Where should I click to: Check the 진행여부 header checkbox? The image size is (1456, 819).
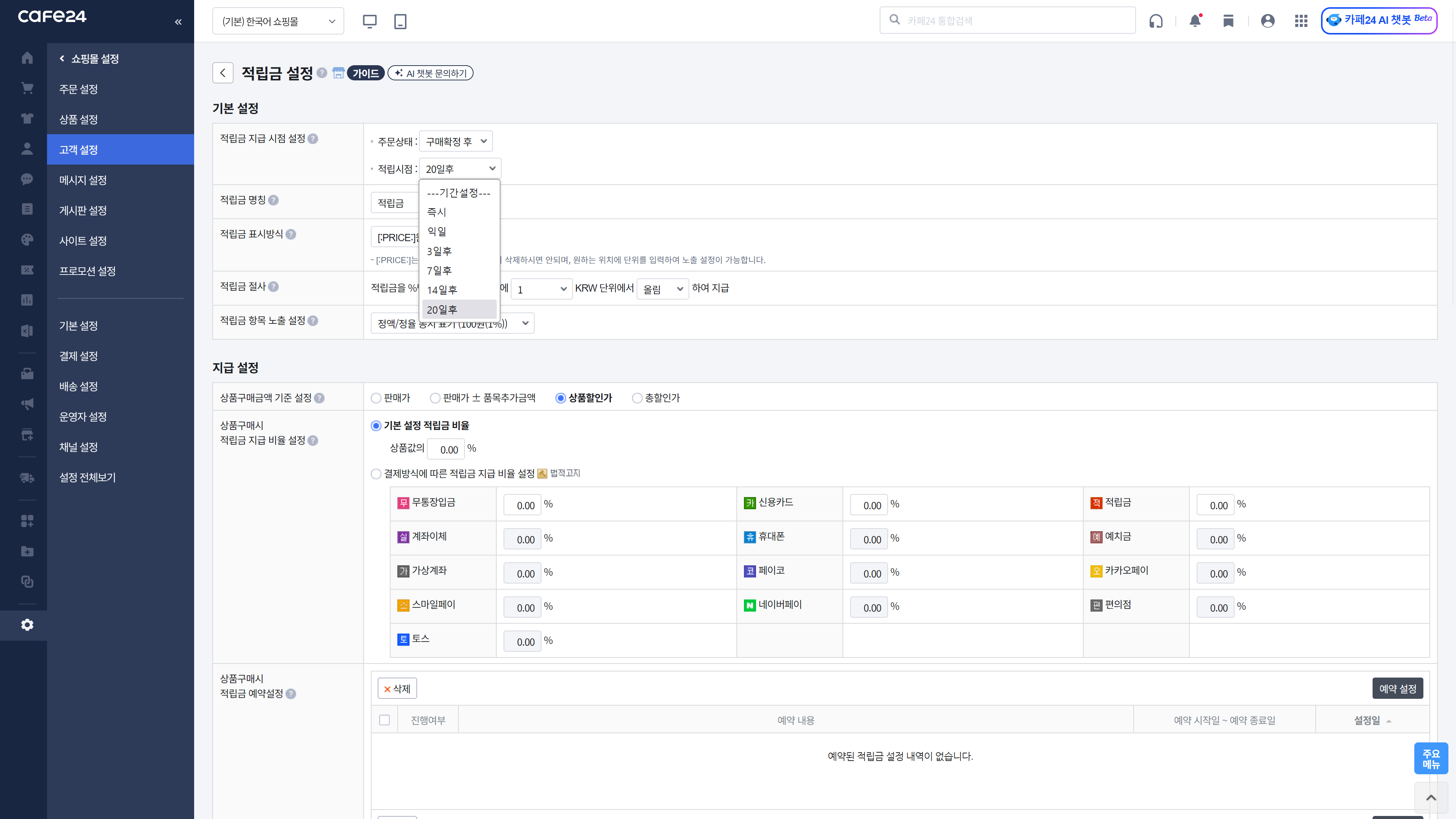pos(384,720)
